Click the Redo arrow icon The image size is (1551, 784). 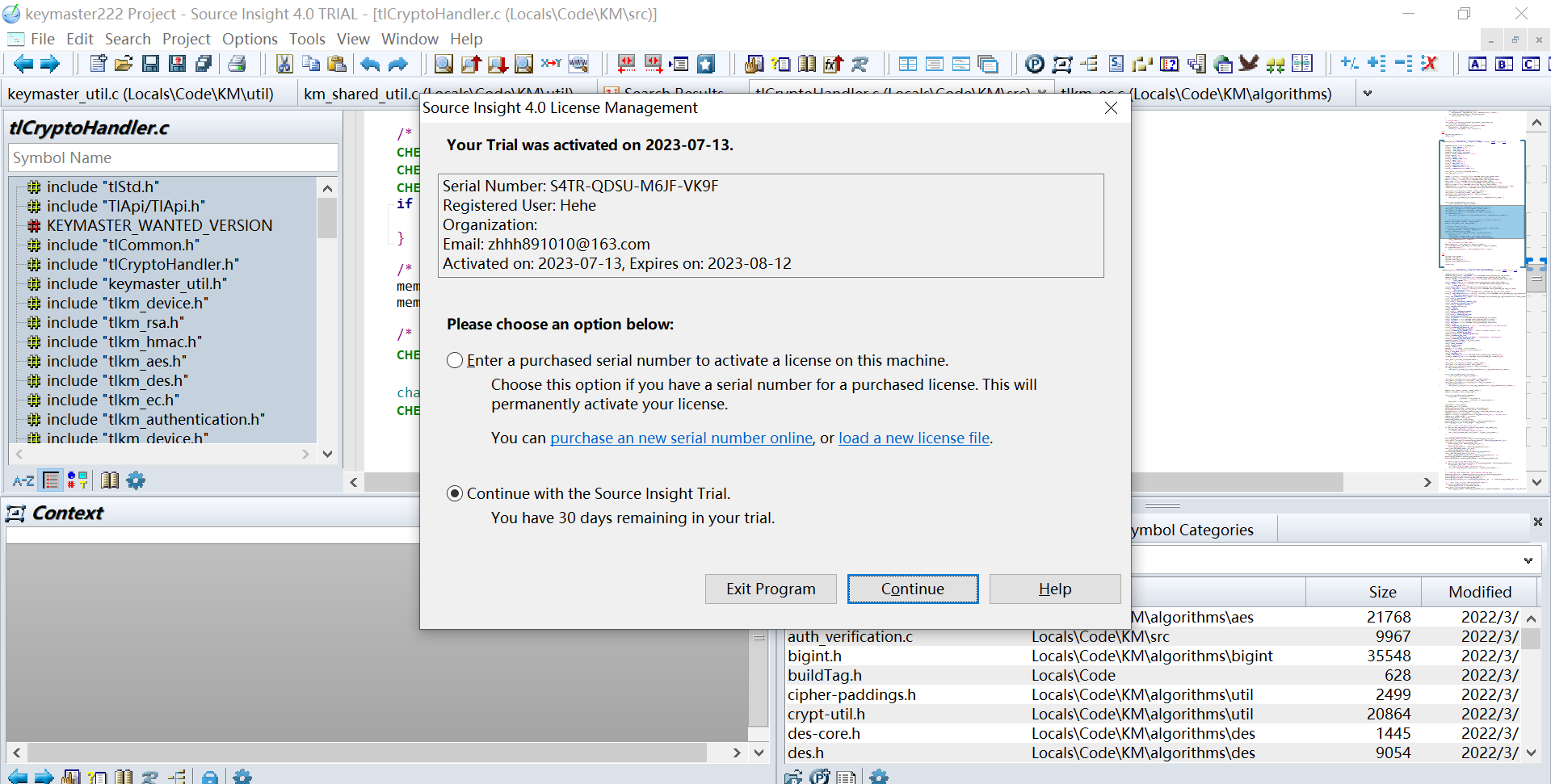coord(398,64)
